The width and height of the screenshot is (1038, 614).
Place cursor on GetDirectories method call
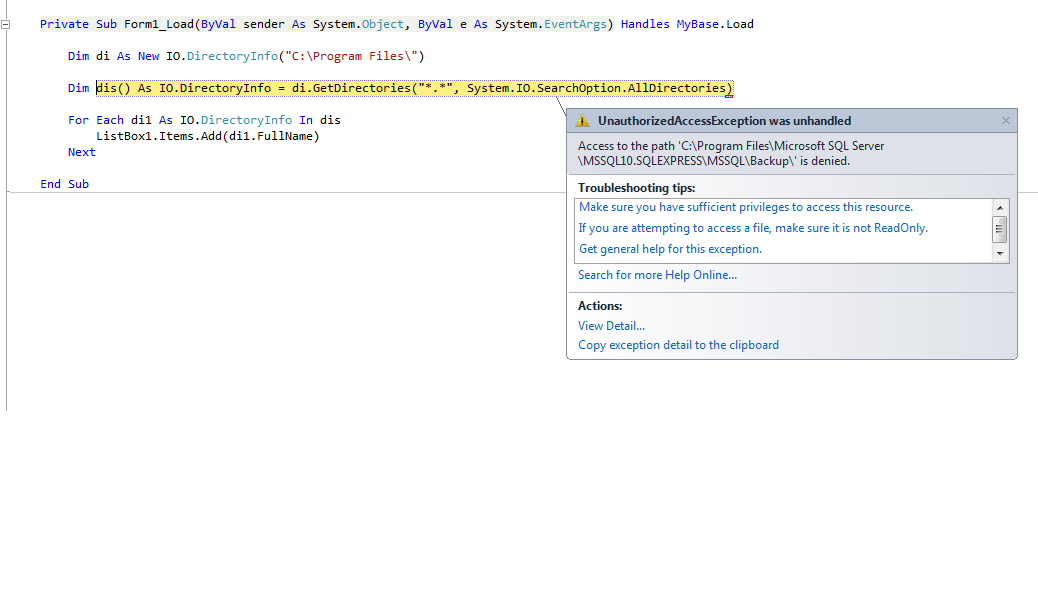(x=360, y=88)
